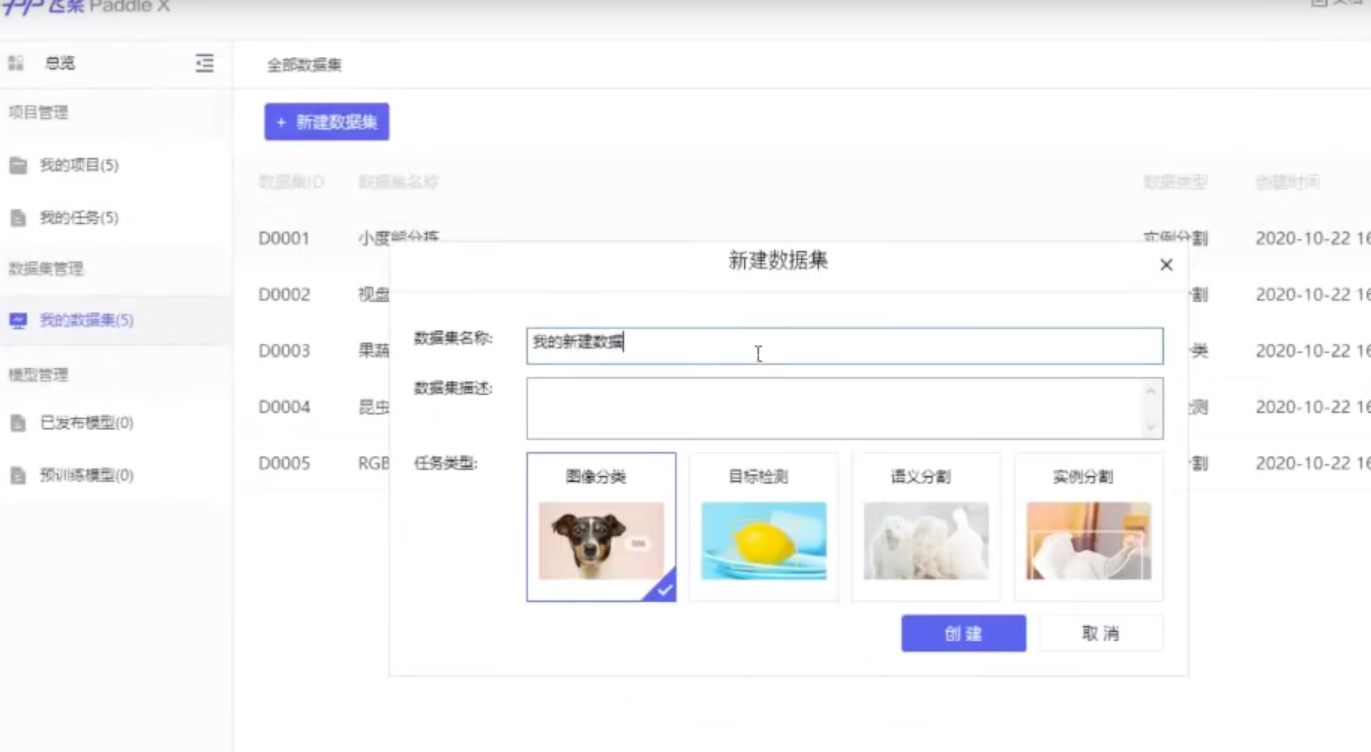Click the 新建数据集 button
This screenshot has width=1371, height=752.
[x=326, y=121]
